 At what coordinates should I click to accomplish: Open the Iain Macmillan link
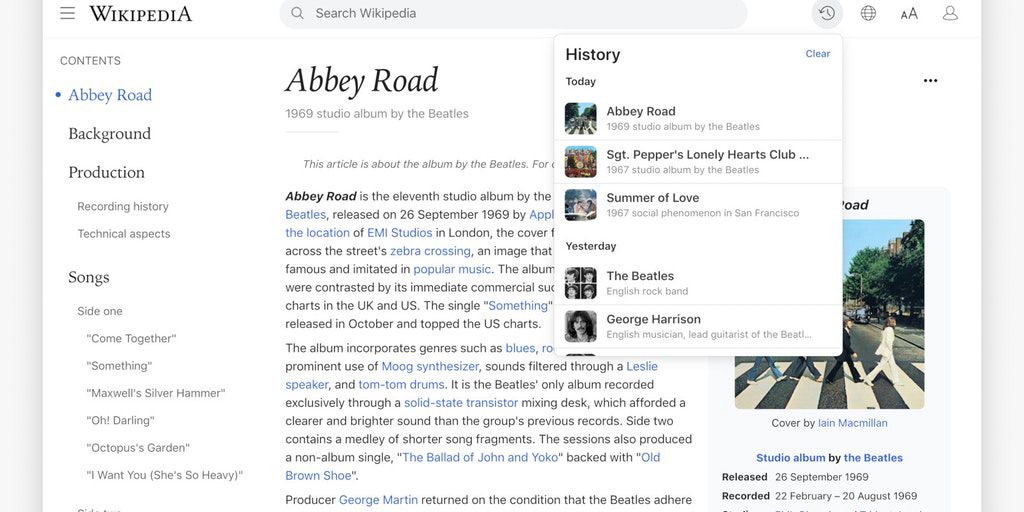tap(852, 423)
